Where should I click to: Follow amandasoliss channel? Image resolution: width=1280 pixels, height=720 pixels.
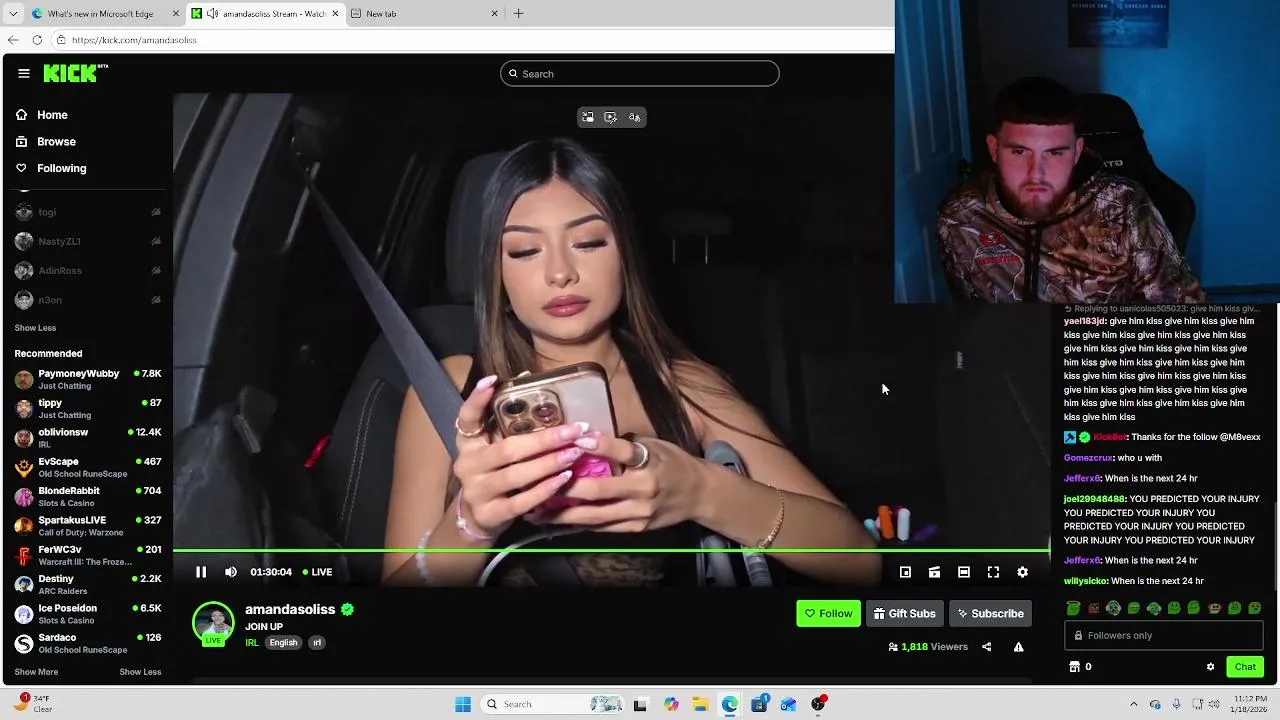(x=828, y=613)
